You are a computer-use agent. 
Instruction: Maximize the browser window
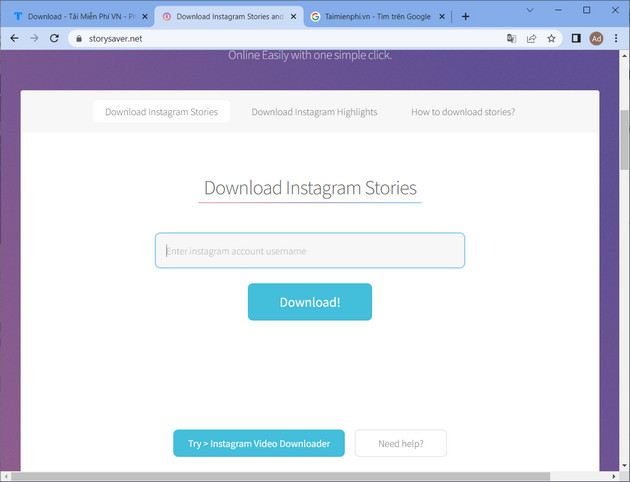pos(587,10)
